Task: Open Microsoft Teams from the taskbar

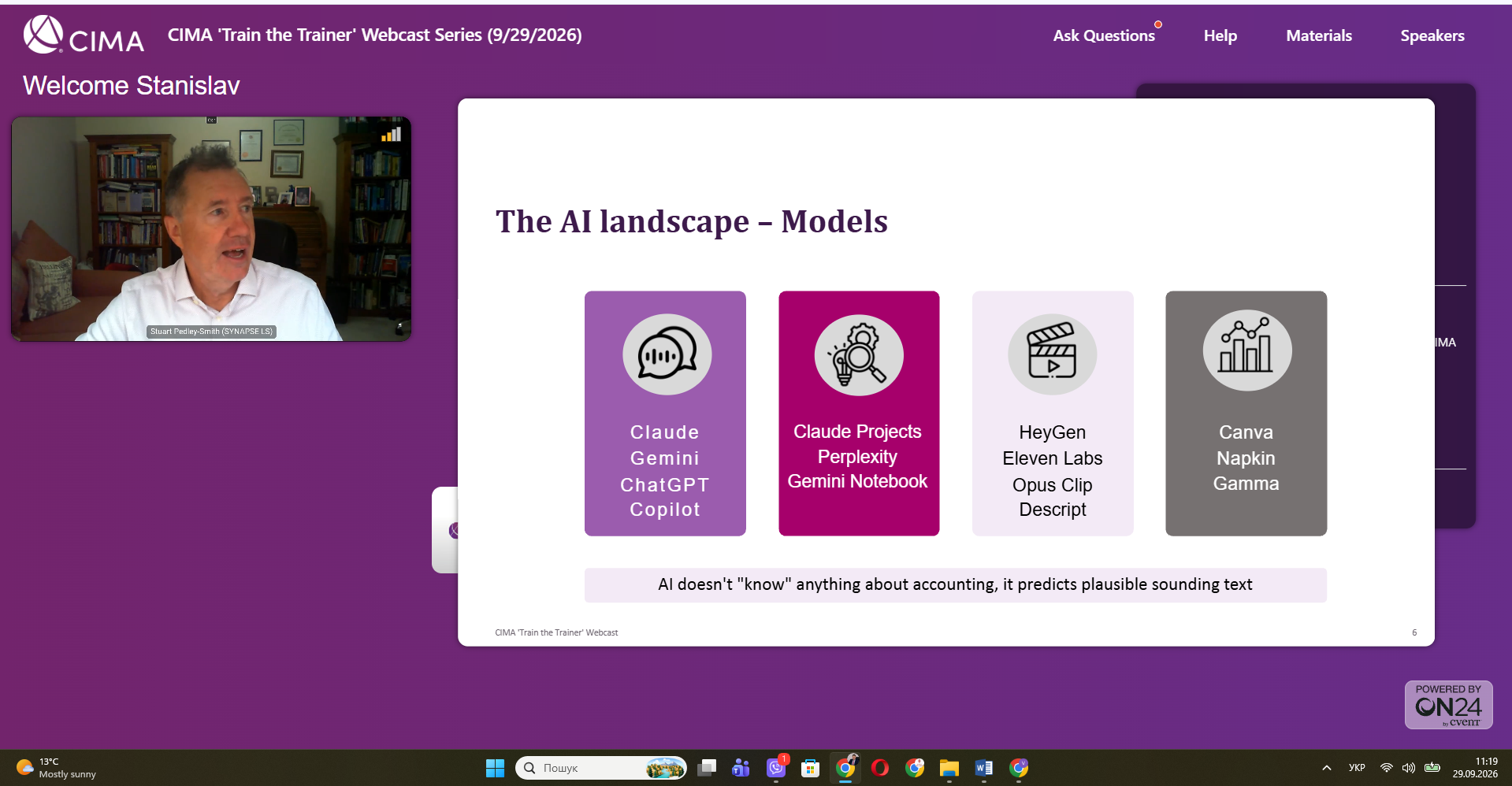Action: click(x=741, y=768)
